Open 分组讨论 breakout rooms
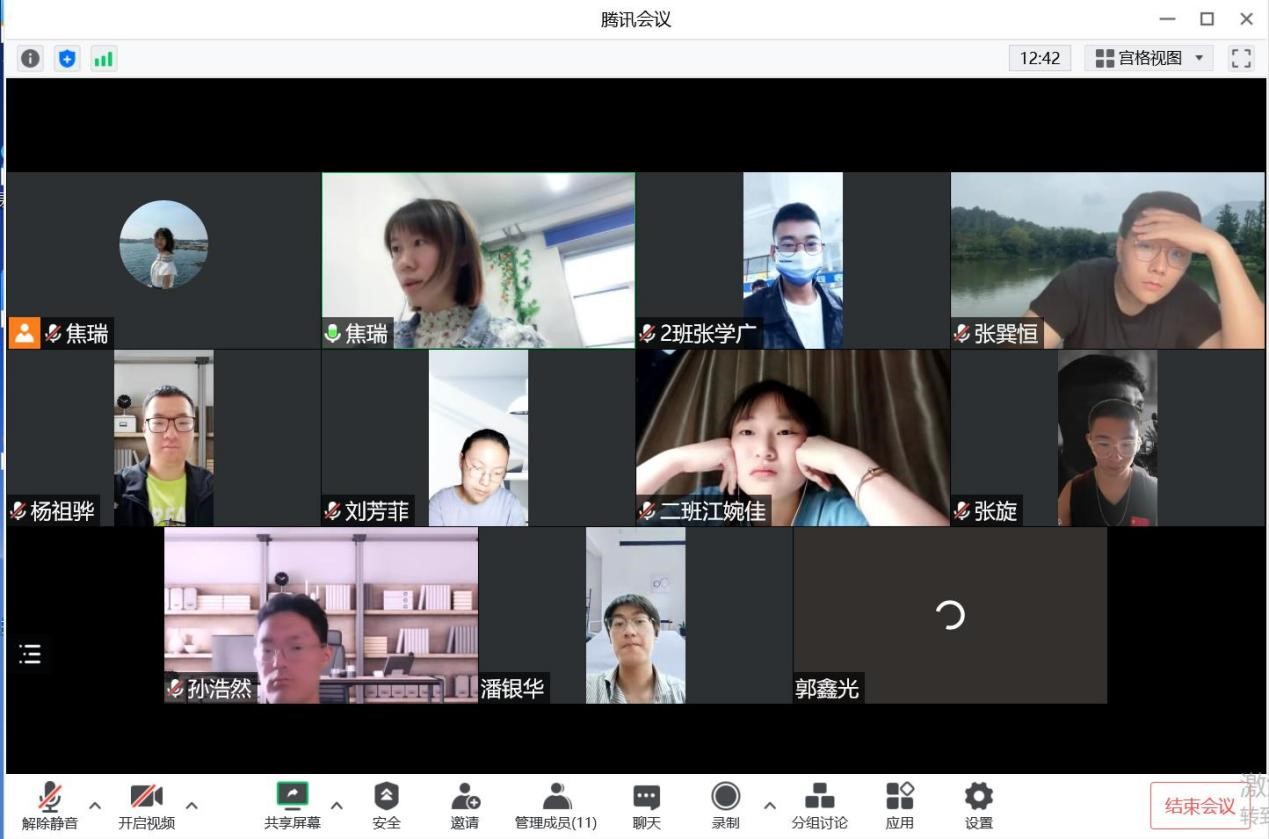1269x839 pixels. (819, 805)
